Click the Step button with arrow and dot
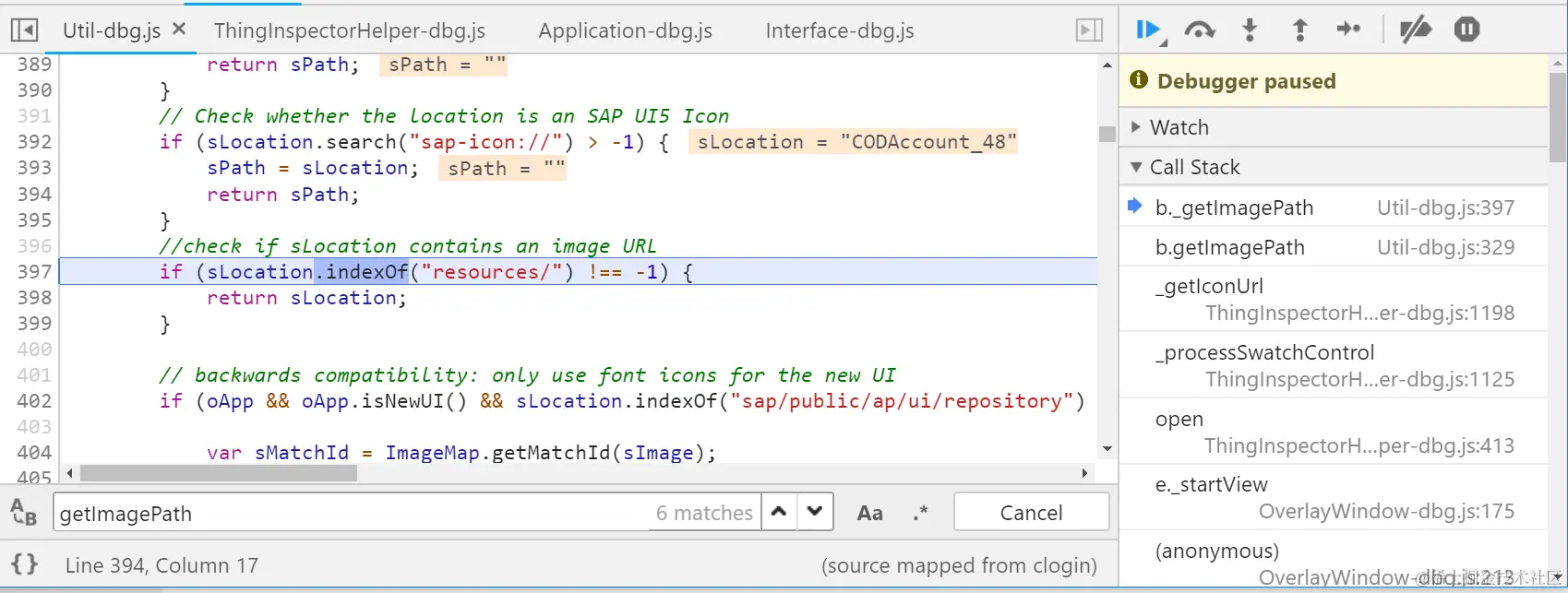This screenshot has width=1568, height=593. pyautogui.click(x=1348, y=30)
